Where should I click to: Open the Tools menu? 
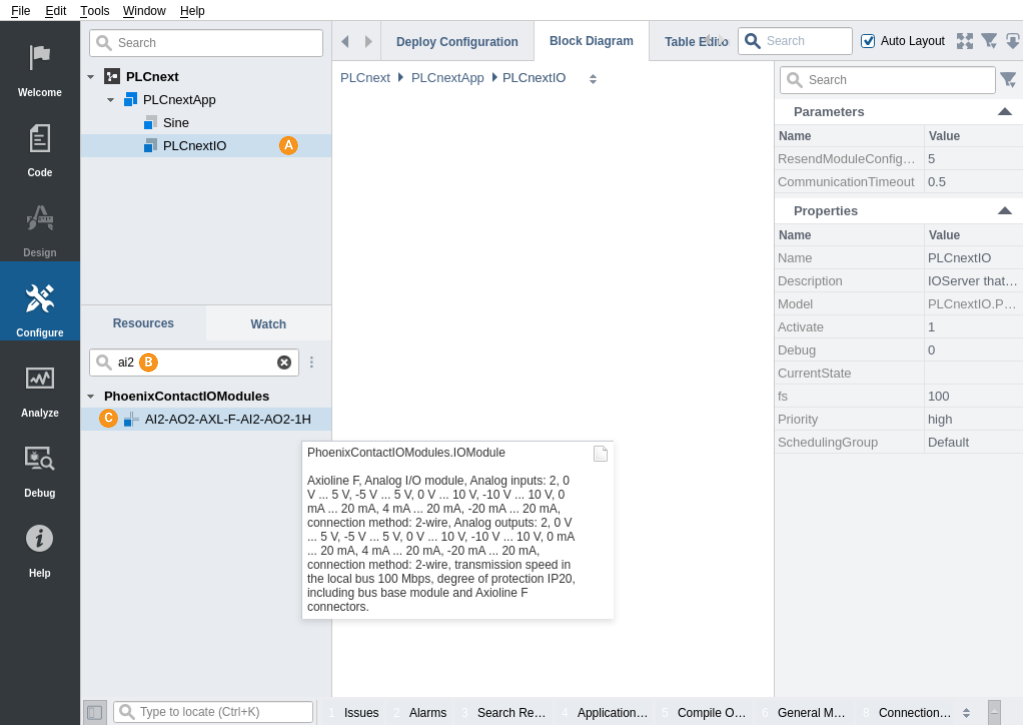pos(95,10)
